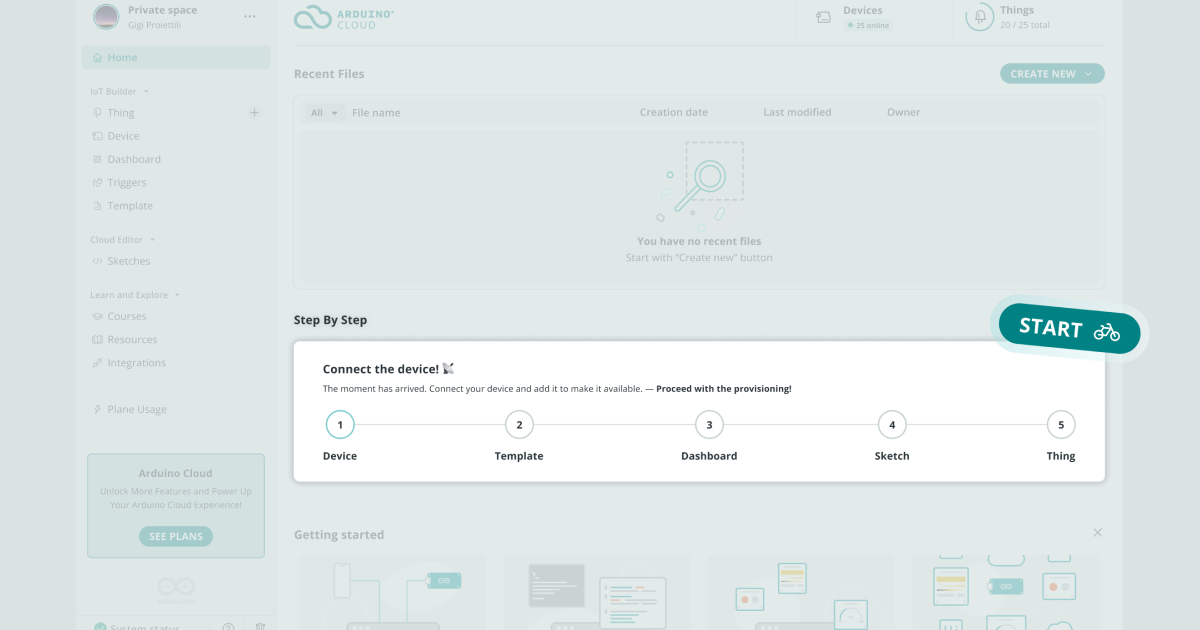Click the Plane Usage lightning icon
Screen dimensions: 1200x630
[x=97, y=409]
